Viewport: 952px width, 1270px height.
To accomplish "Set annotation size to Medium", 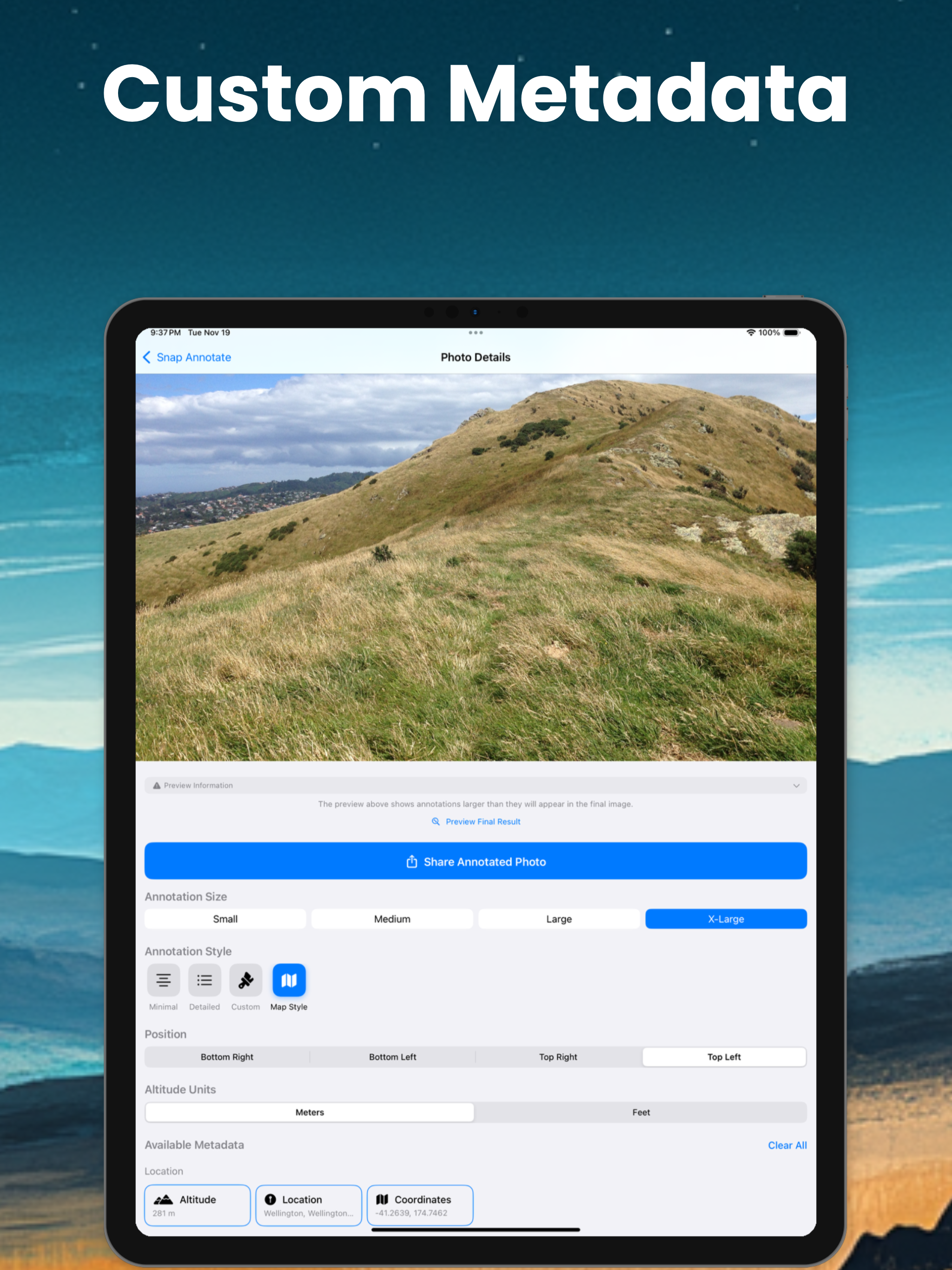I will [392, 919].
